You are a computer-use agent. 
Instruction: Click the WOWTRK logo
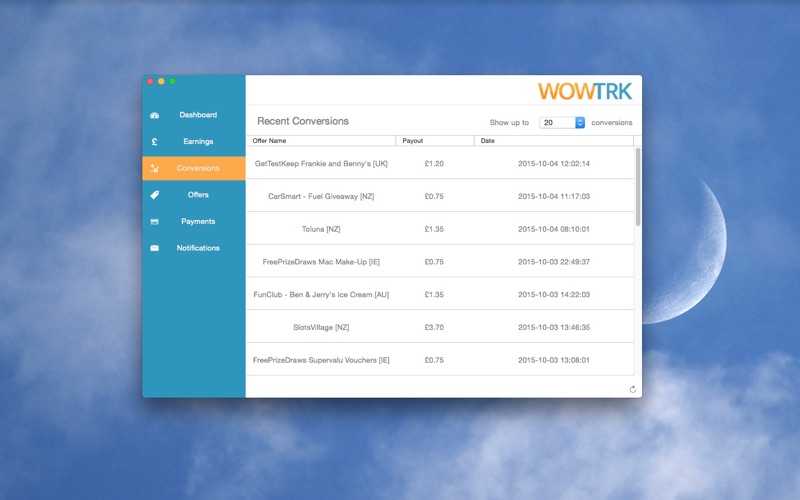[585, 91]
